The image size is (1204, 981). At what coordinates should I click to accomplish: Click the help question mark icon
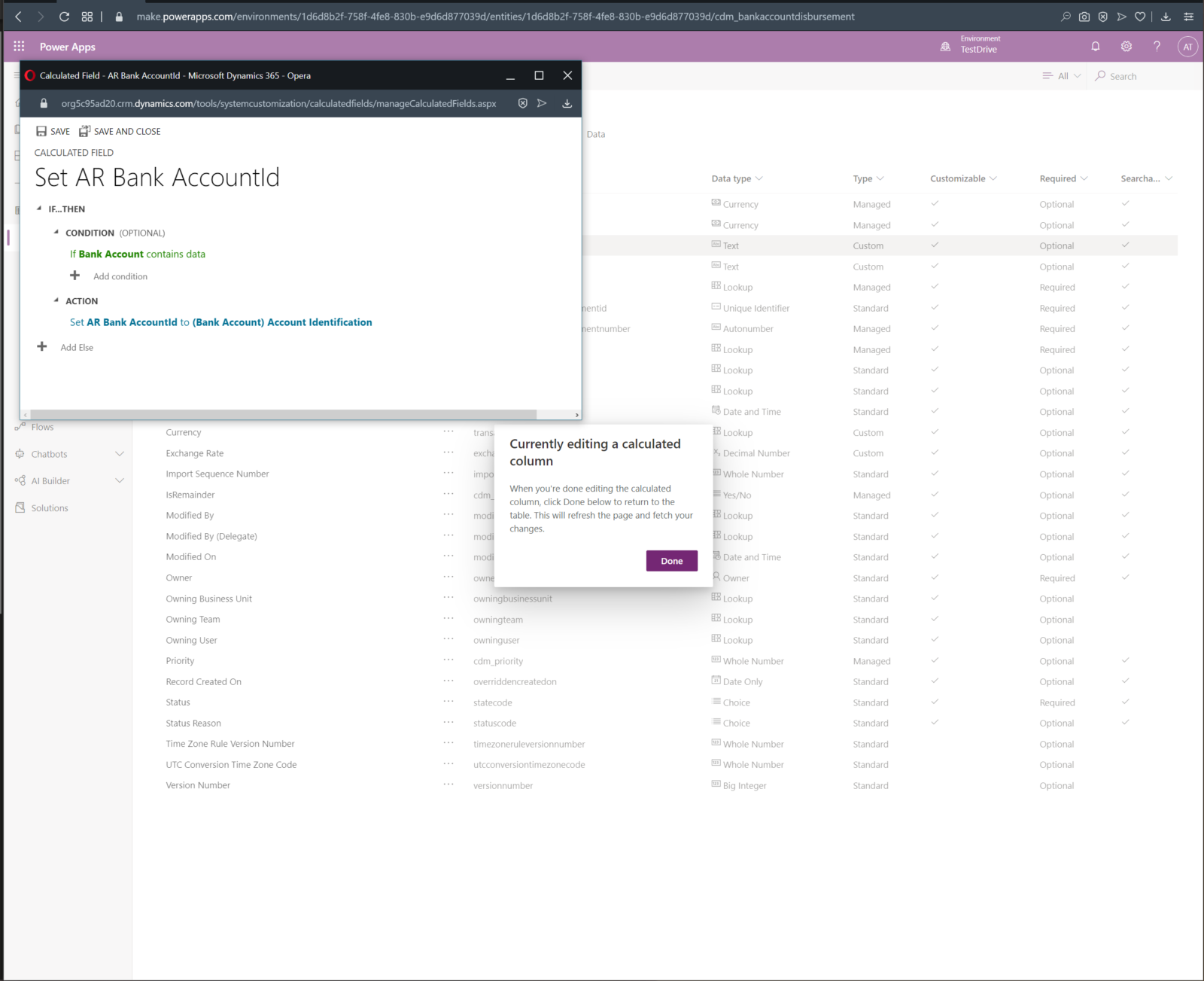1157,46
